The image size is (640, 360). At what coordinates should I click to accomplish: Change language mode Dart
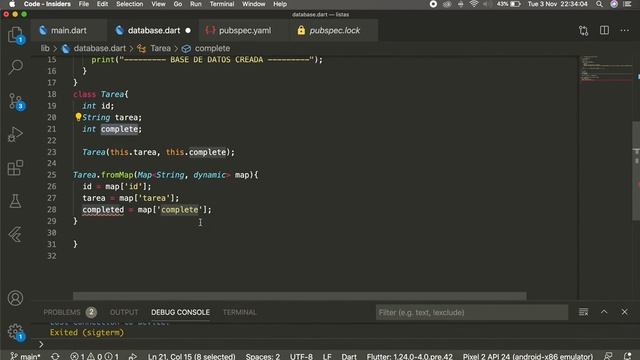(x=349, y=356)
